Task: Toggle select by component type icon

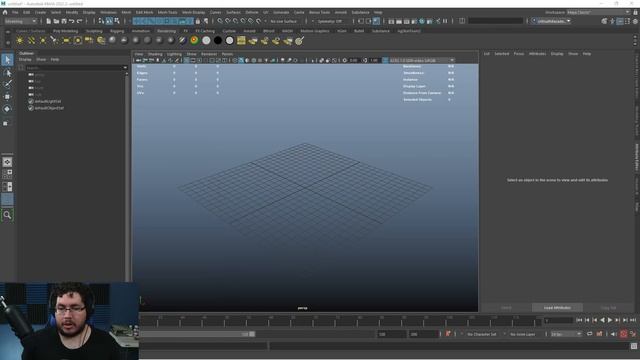Action: (x=109, y=21)
